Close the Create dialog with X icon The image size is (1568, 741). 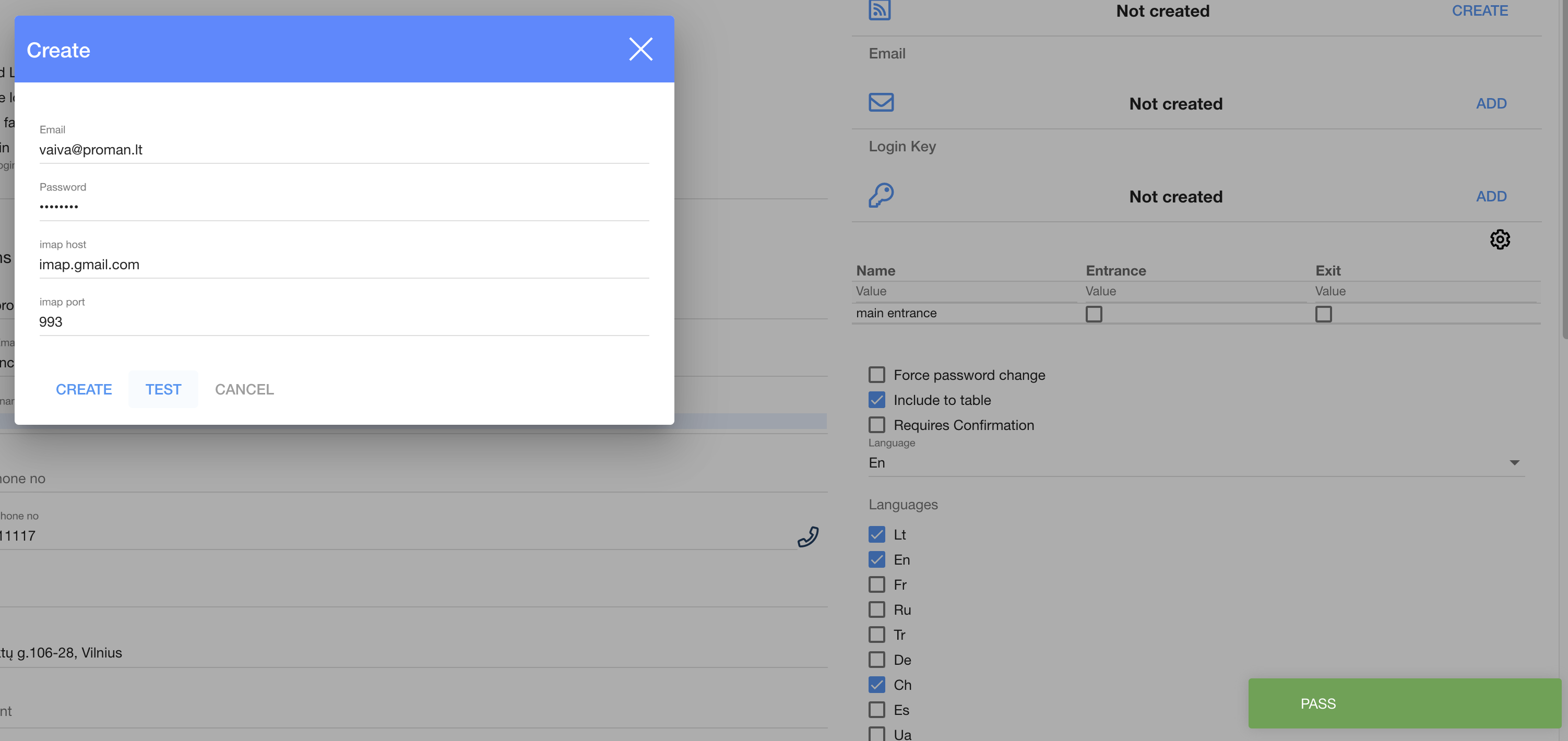(640, 49)
